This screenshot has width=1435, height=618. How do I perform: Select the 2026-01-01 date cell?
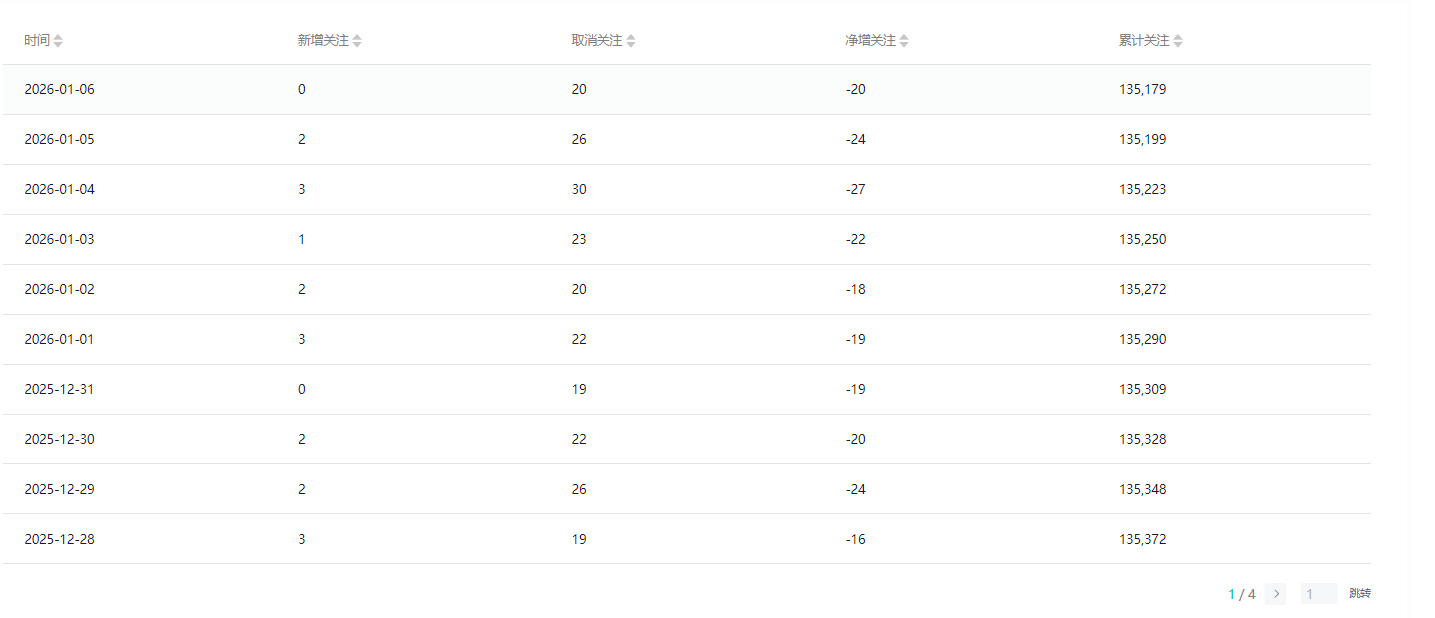(x=59, y=339)
